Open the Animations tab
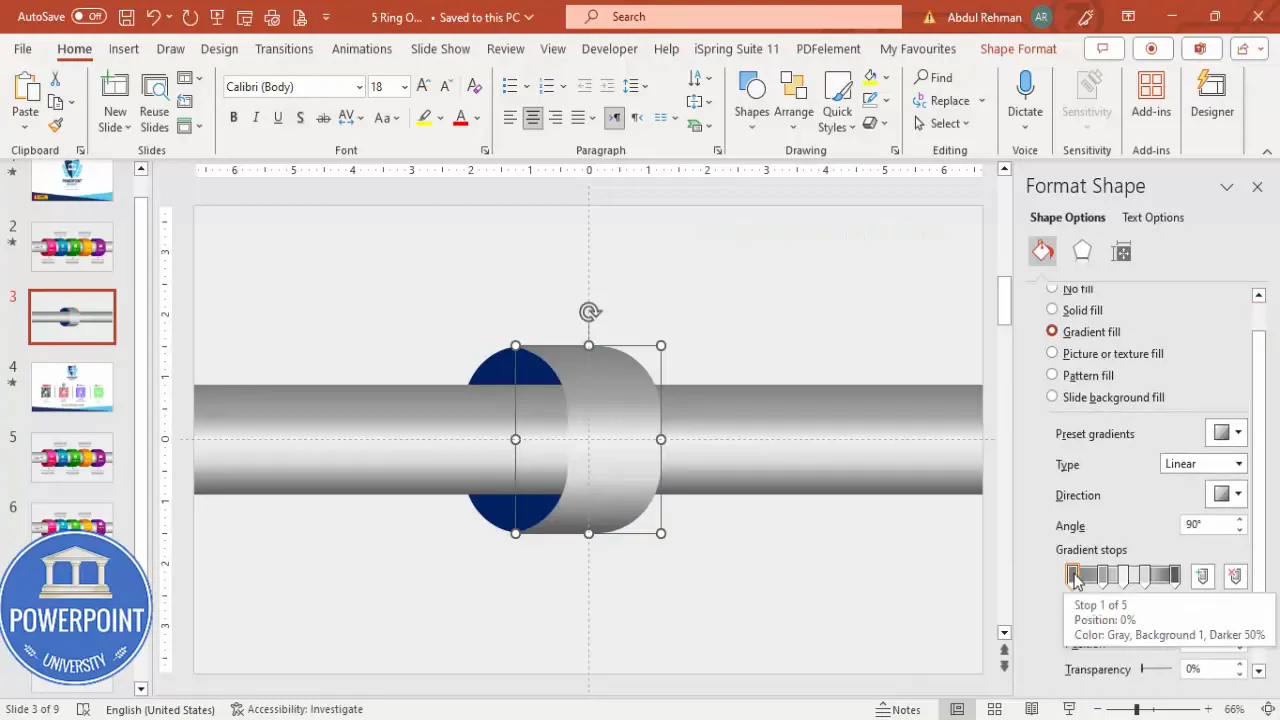This screenshot has width=1280, height=720. pyautogui.click(x=362, y=49)
